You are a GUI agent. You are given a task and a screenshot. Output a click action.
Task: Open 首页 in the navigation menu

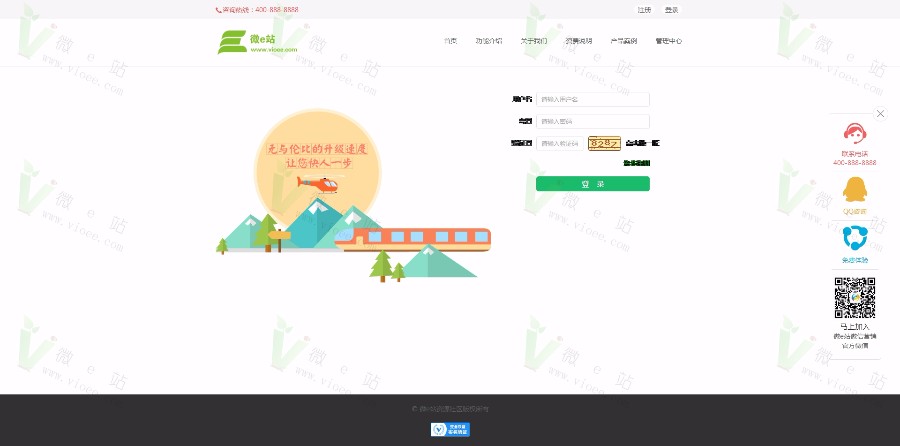pyautogui.click(x=451, y=41)
